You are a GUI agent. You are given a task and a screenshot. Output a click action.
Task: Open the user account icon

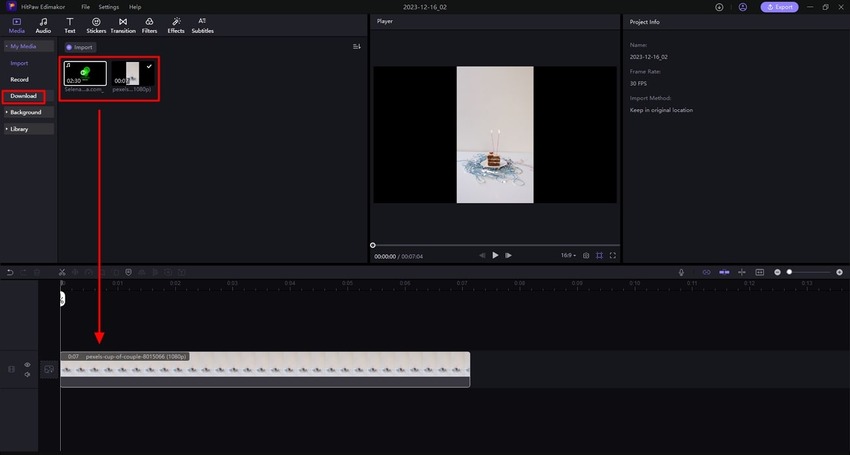click(x=743, y=7)
